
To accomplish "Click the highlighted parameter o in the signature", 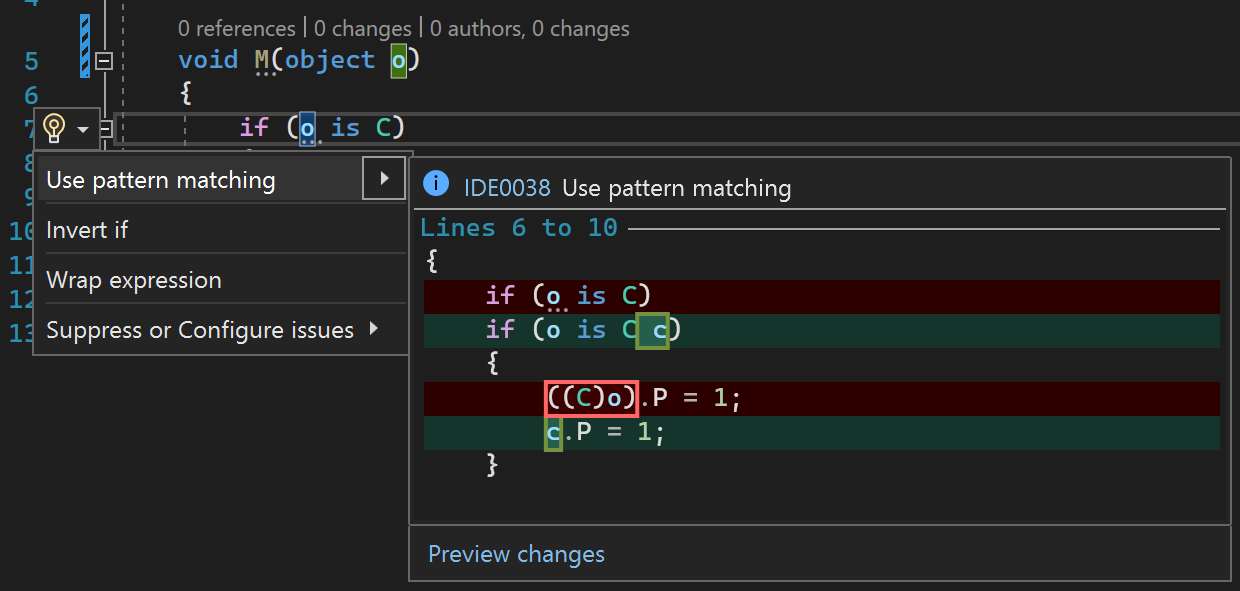I will (400, 60).
